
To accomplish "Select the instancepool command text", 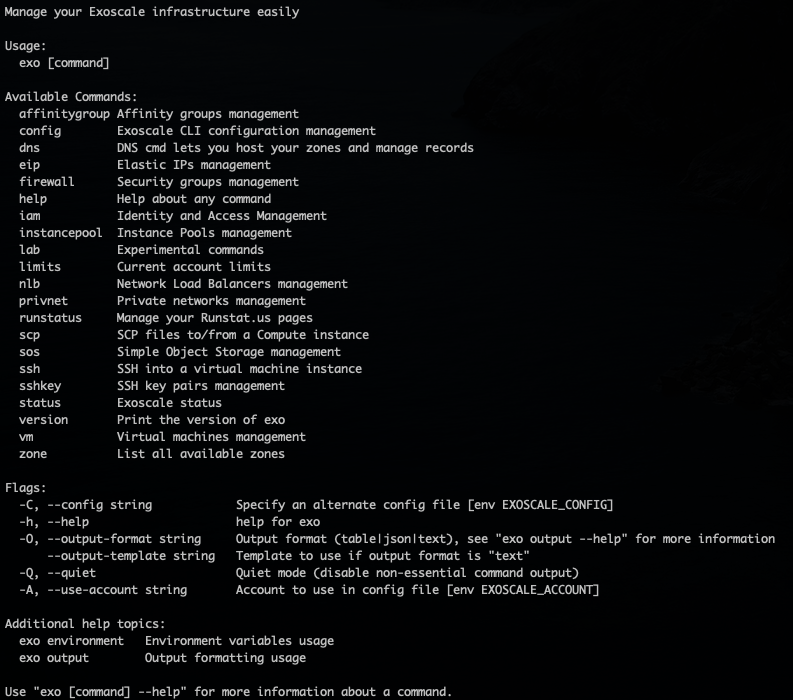I will point(61,233).
